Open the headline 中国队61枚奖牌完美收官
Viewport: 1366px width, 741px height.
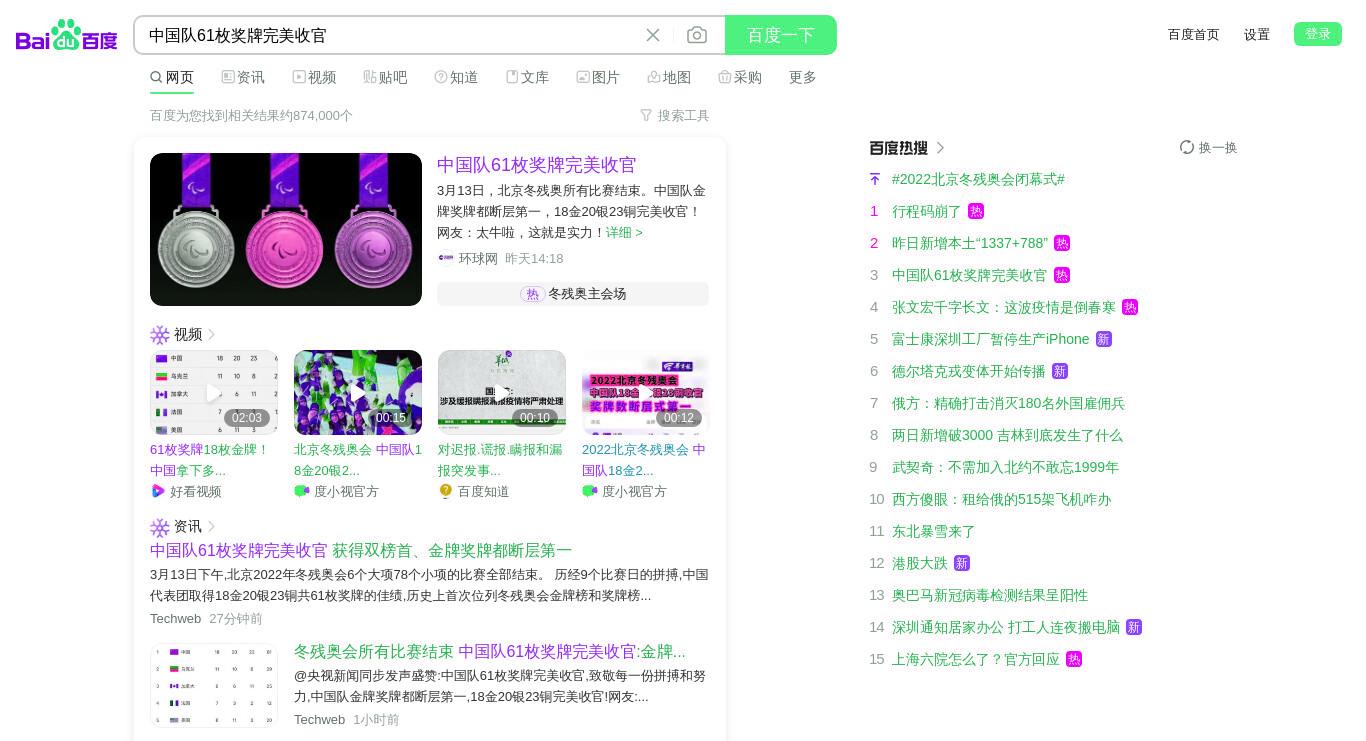coord(537,165)
